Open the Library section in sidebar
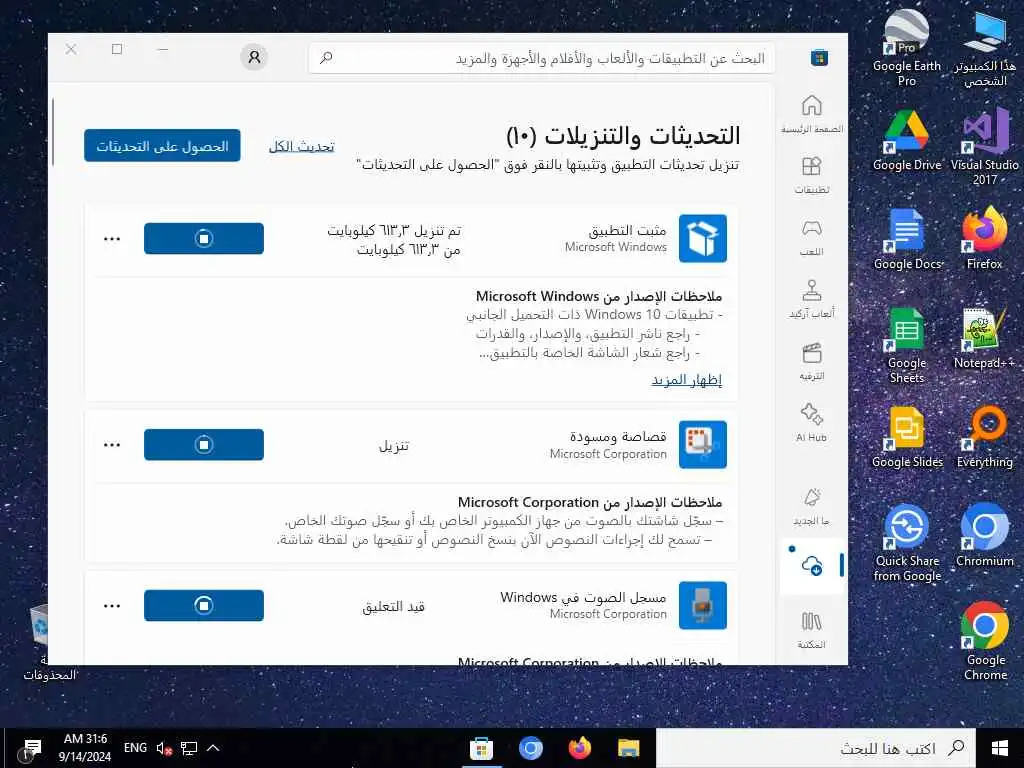This screenshot has height=768, width=1024. 812,630
